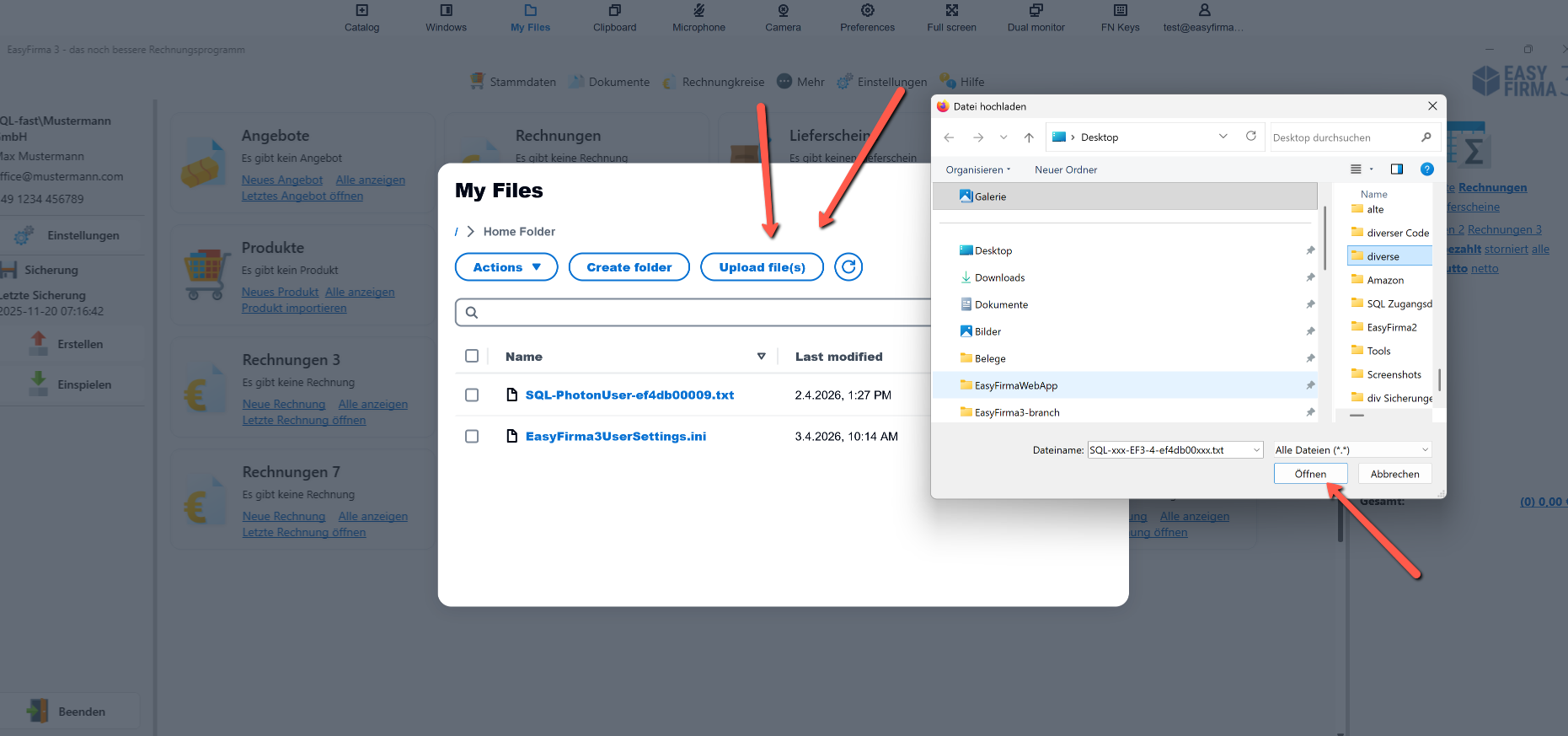Open the file dialog help icon
The image size is (1568, 736).
point(1426,169)
